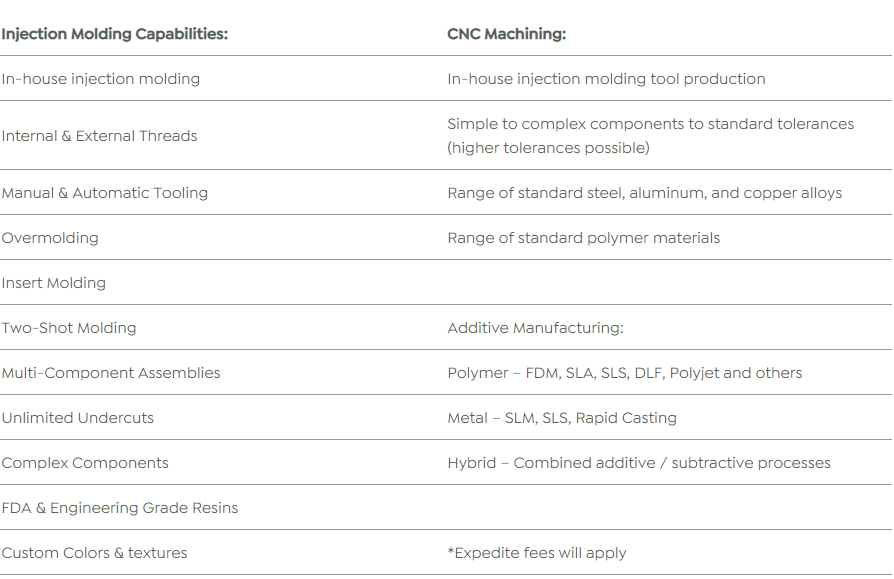Click the Additive Manufacturing subheading

(x=535, y=328)
